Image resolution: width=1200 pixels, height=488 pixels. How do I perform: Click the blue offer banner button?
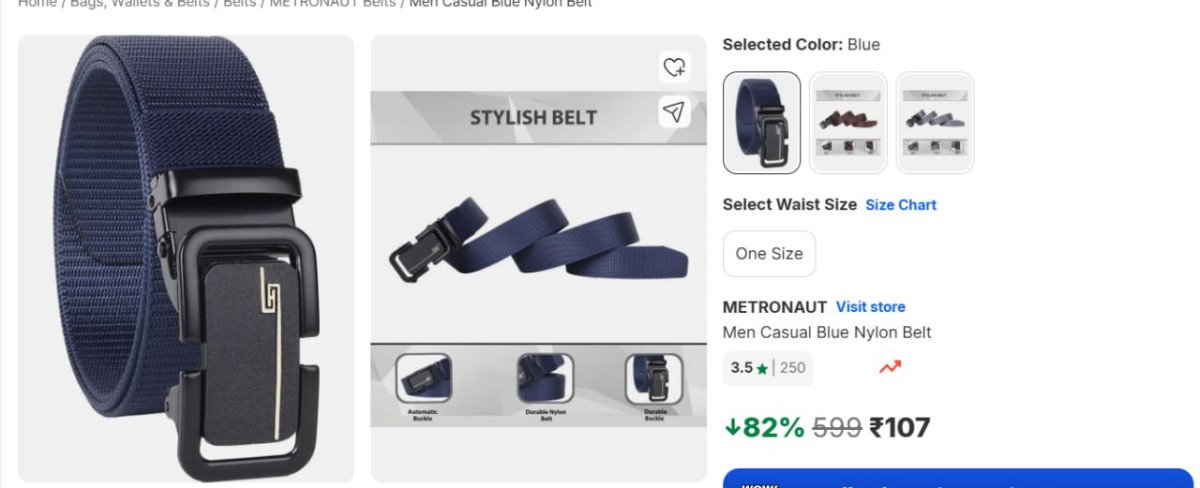(957, 478)
